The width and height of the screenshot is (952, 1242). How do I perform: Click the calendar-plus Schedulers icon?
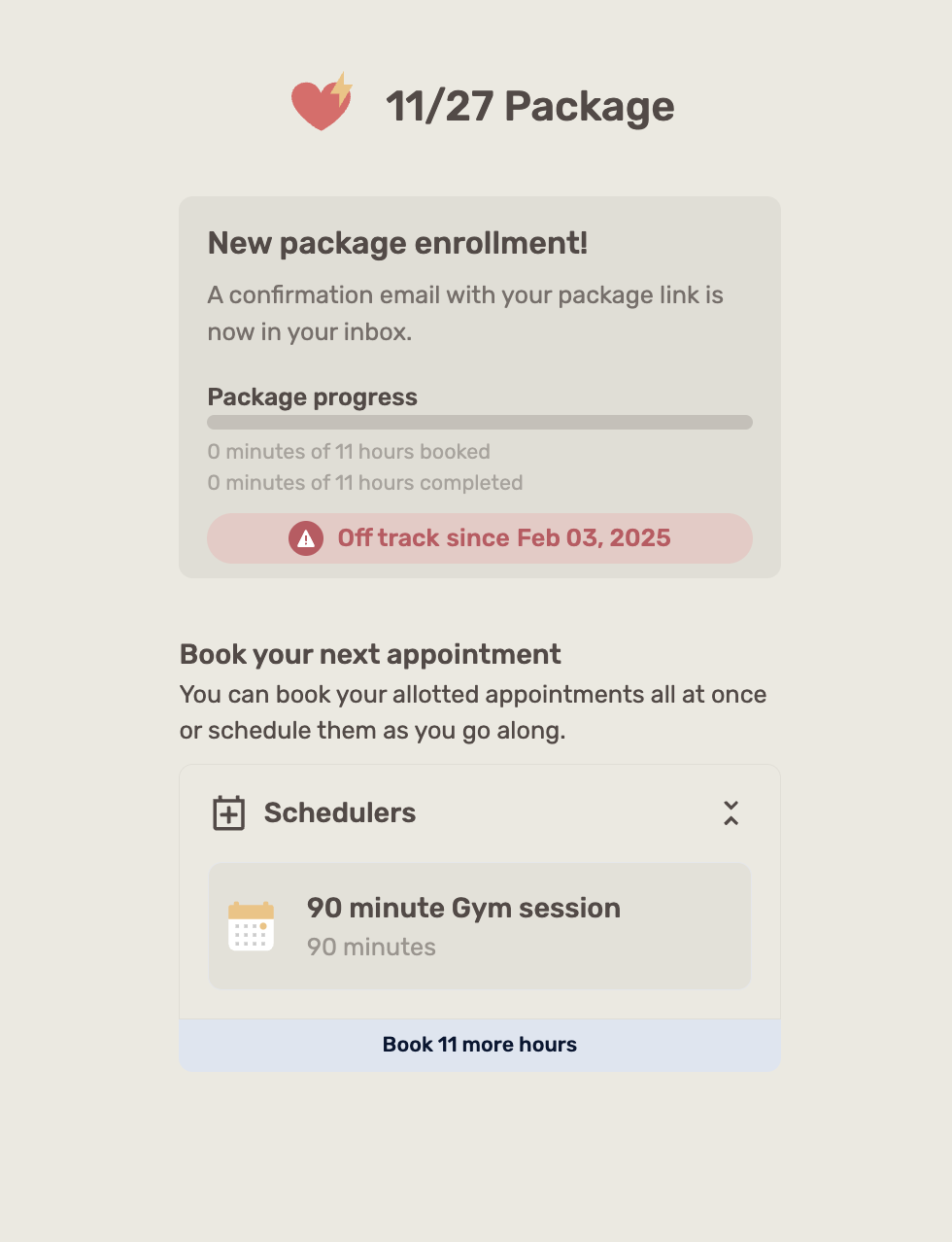[229, 812]
